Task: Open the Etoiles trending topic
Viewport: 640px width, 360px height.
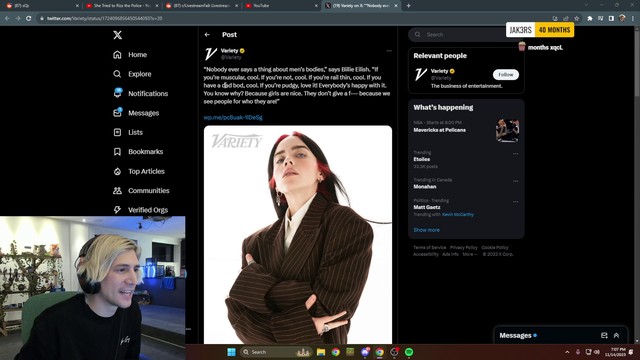Action: click(x=422, y=159)
